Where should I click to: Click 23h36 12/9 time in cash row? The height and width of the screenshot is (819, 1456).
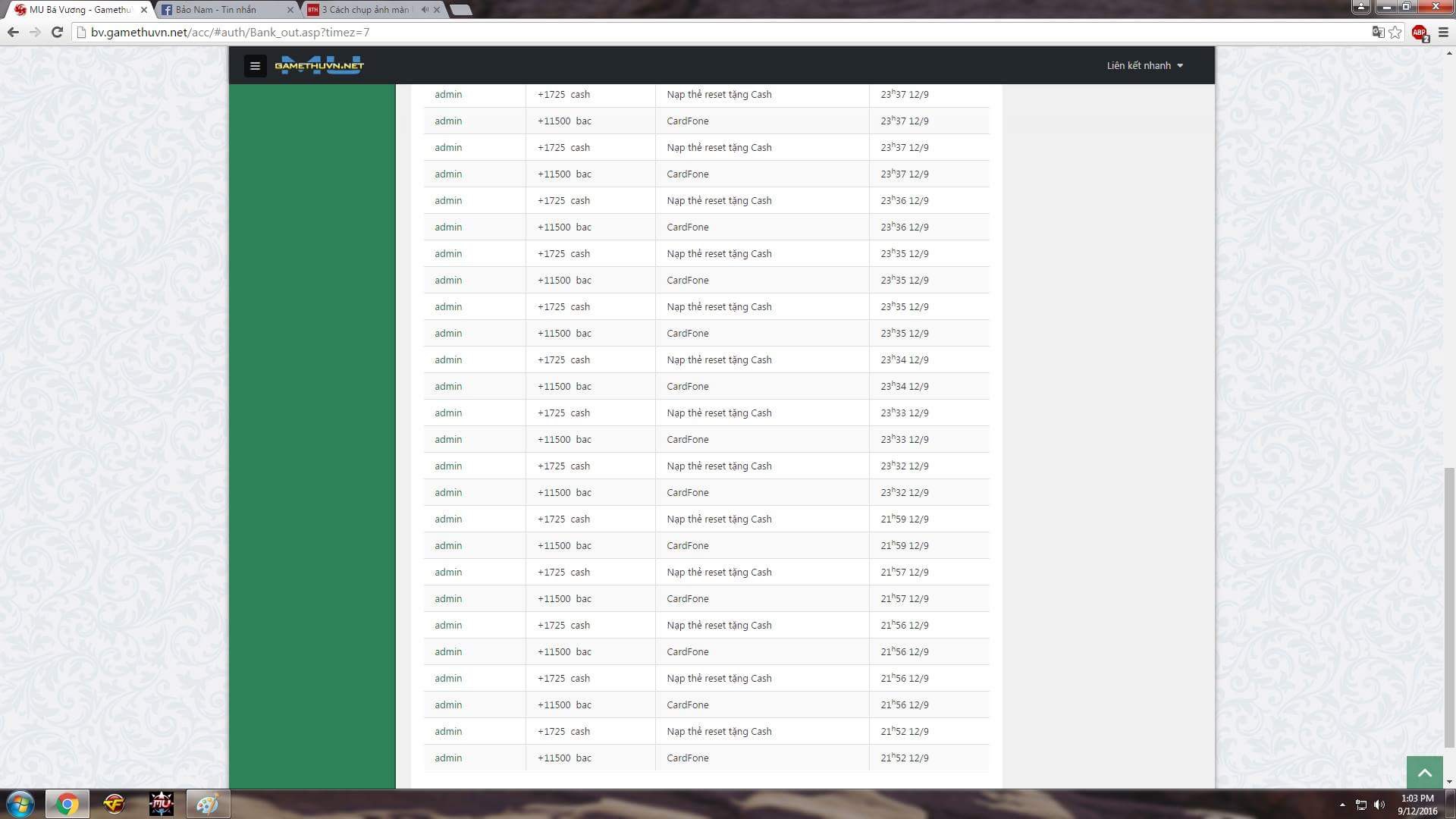tap(904, 200)
